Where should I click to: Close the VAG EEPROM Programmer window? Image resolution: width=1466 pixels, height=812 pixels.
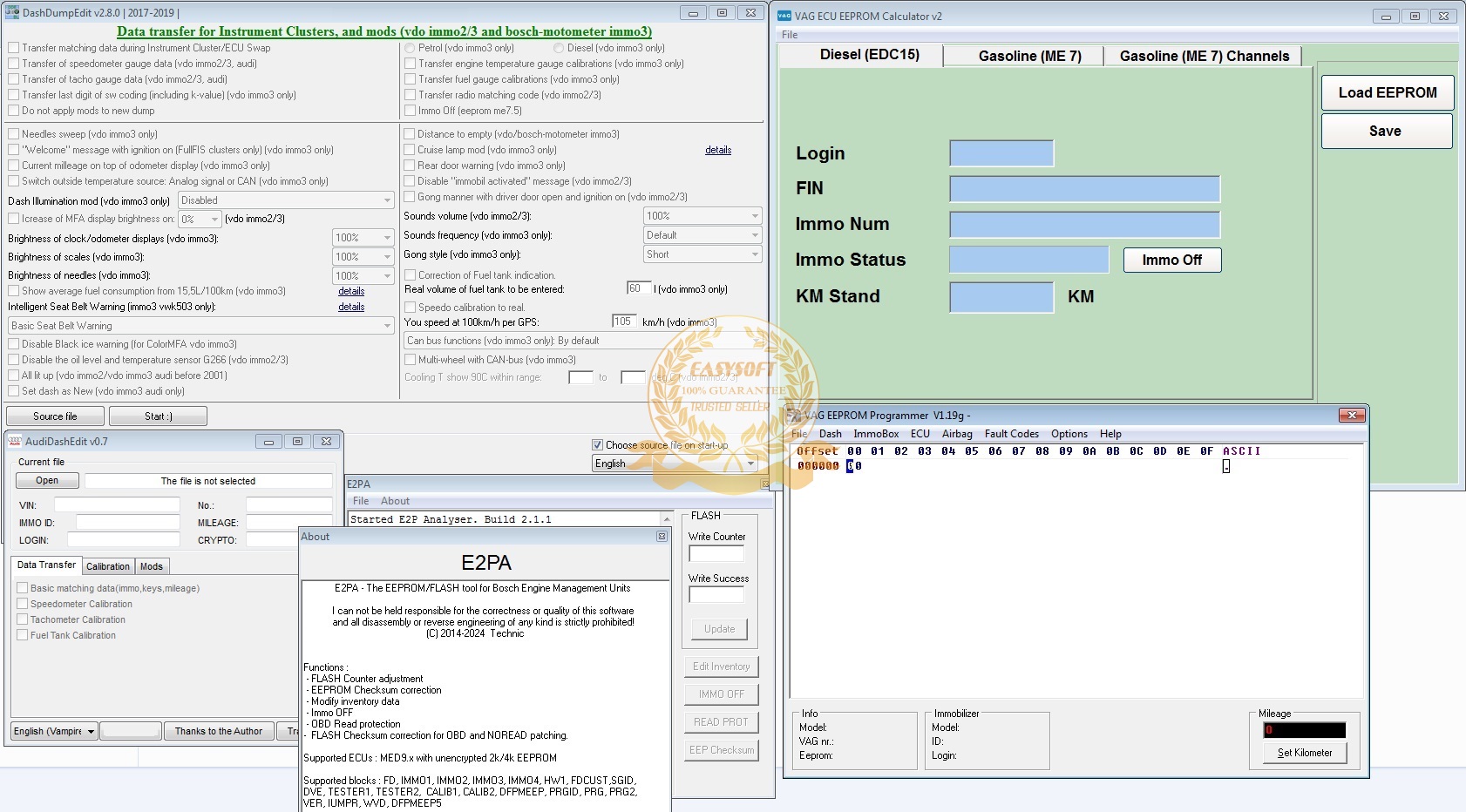click(1352, 415)
